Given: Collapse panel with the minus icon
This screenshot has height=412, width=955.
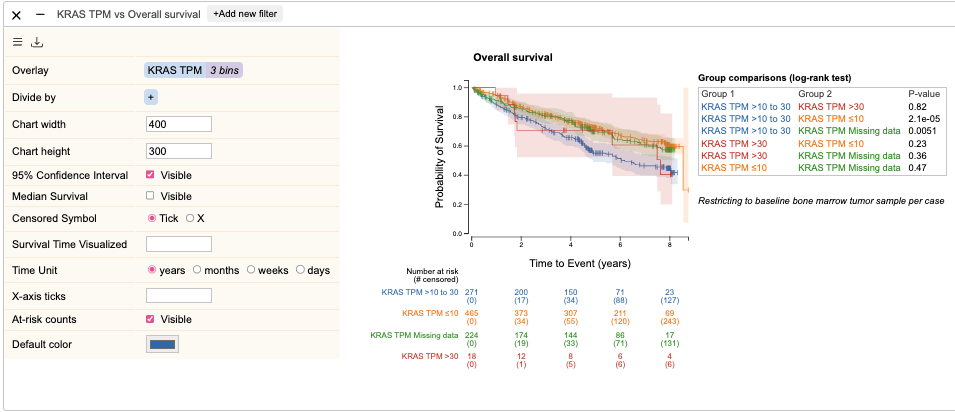Looking at the screenshot, I should pyautogui.click(x=40, y=13).
